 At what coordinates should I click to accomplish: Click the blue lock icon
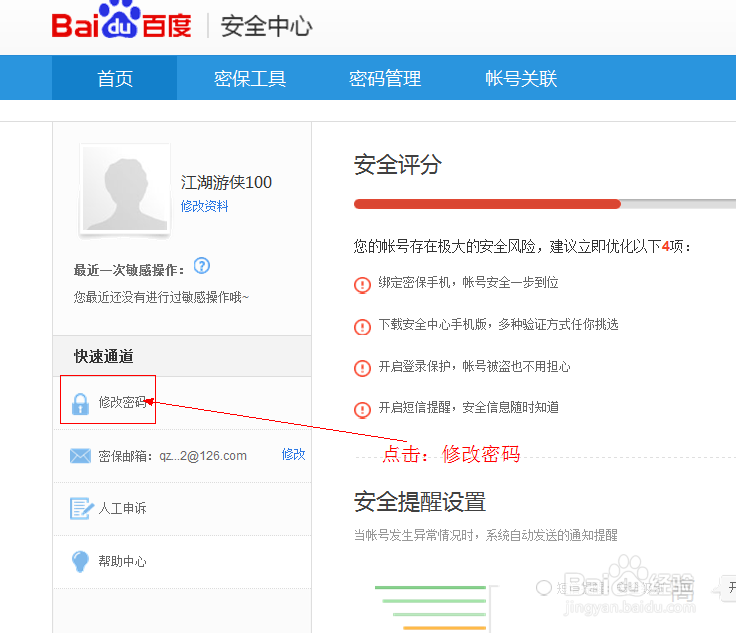[x=80, y=404]
